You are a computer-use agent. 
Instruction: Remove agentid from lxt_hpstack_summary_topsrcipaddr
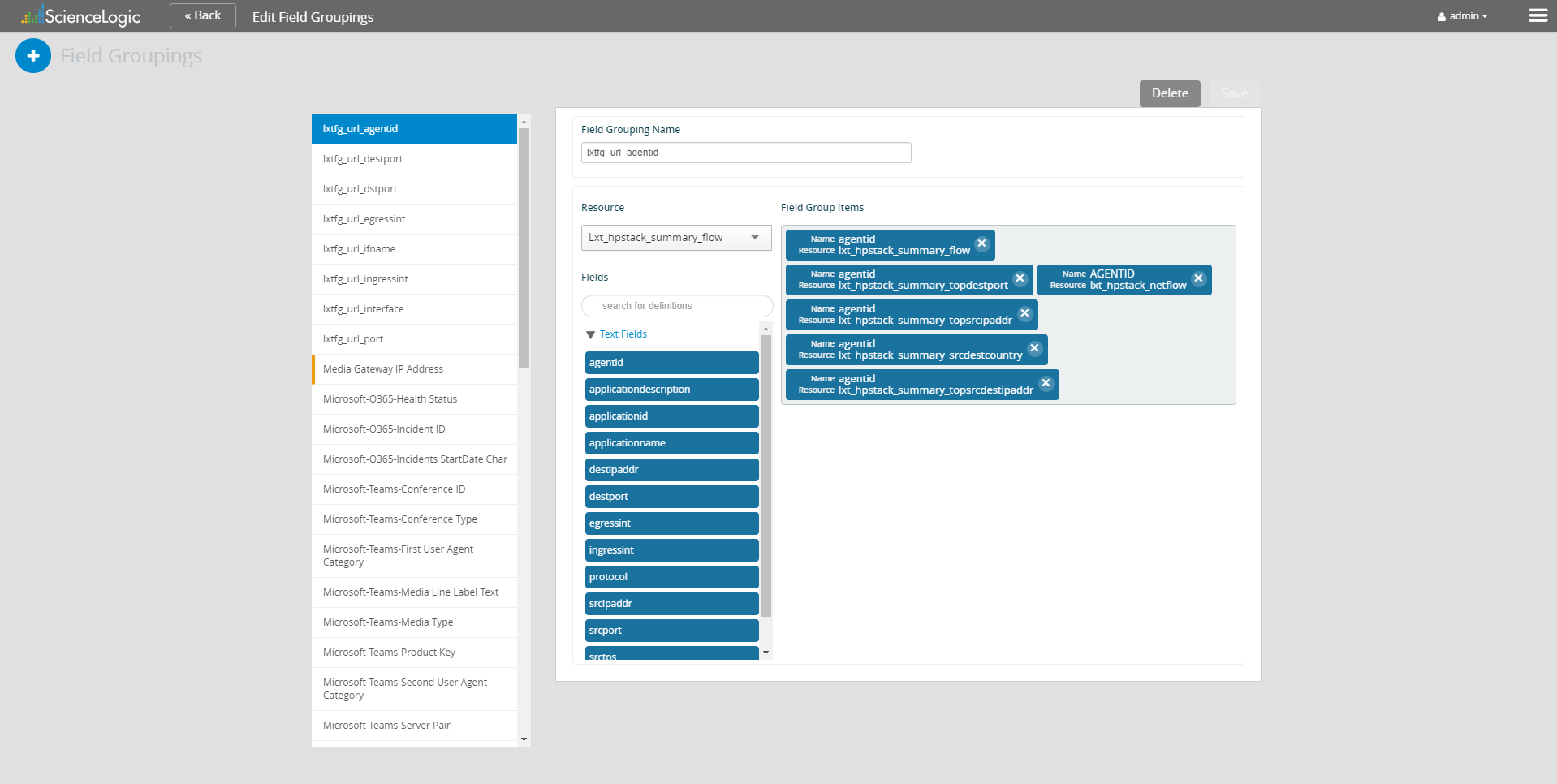(1024, 314)
